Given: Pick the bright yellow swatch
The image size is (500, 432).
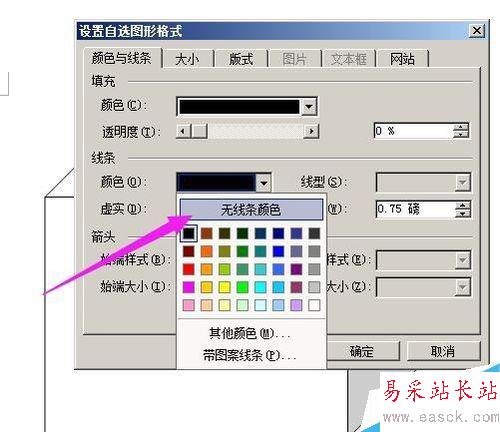Looking at the screenshot, I should [224, 287].
